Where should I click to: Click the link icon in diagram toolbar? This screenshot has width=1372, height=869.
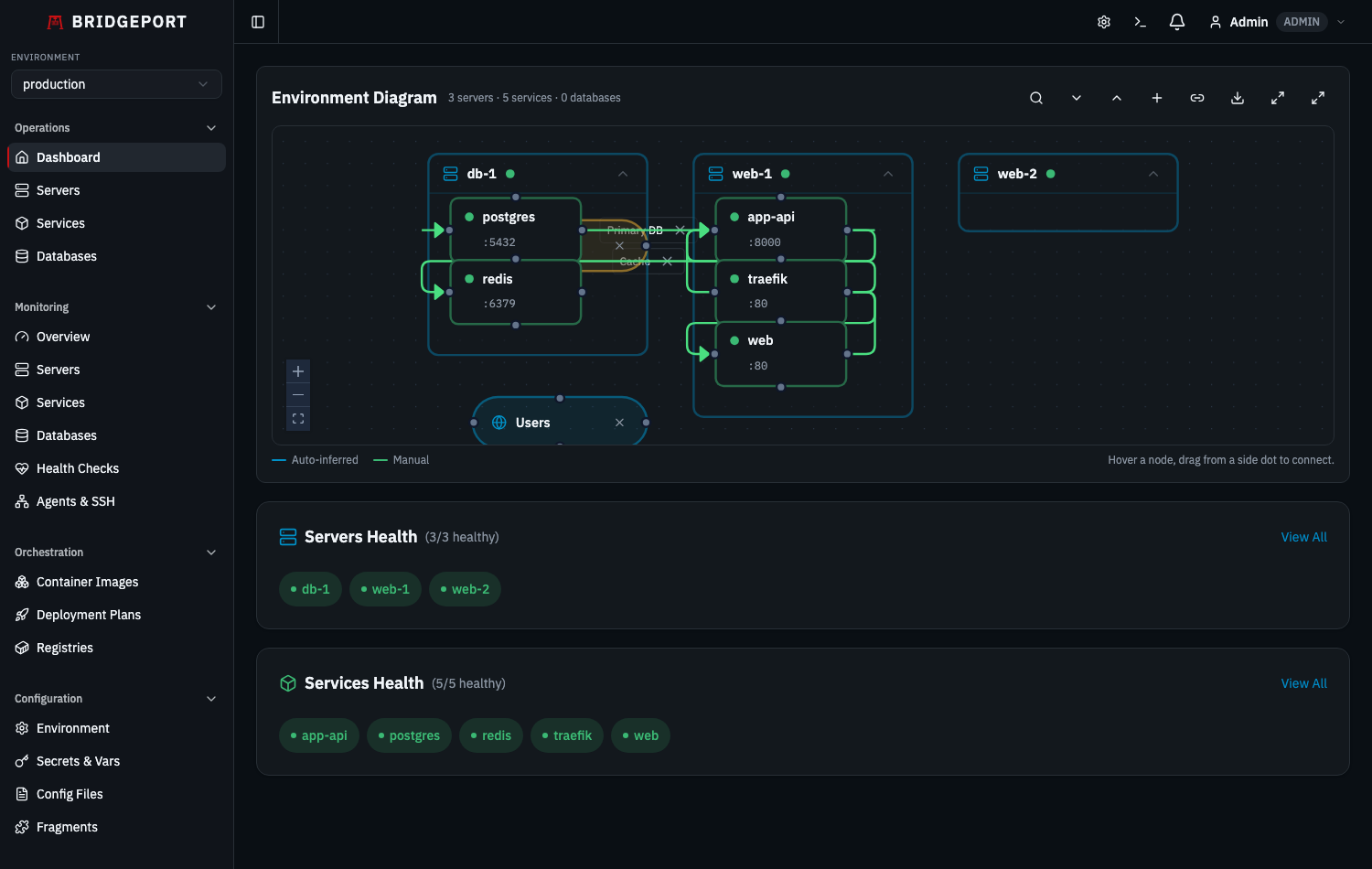(1197, 98)
